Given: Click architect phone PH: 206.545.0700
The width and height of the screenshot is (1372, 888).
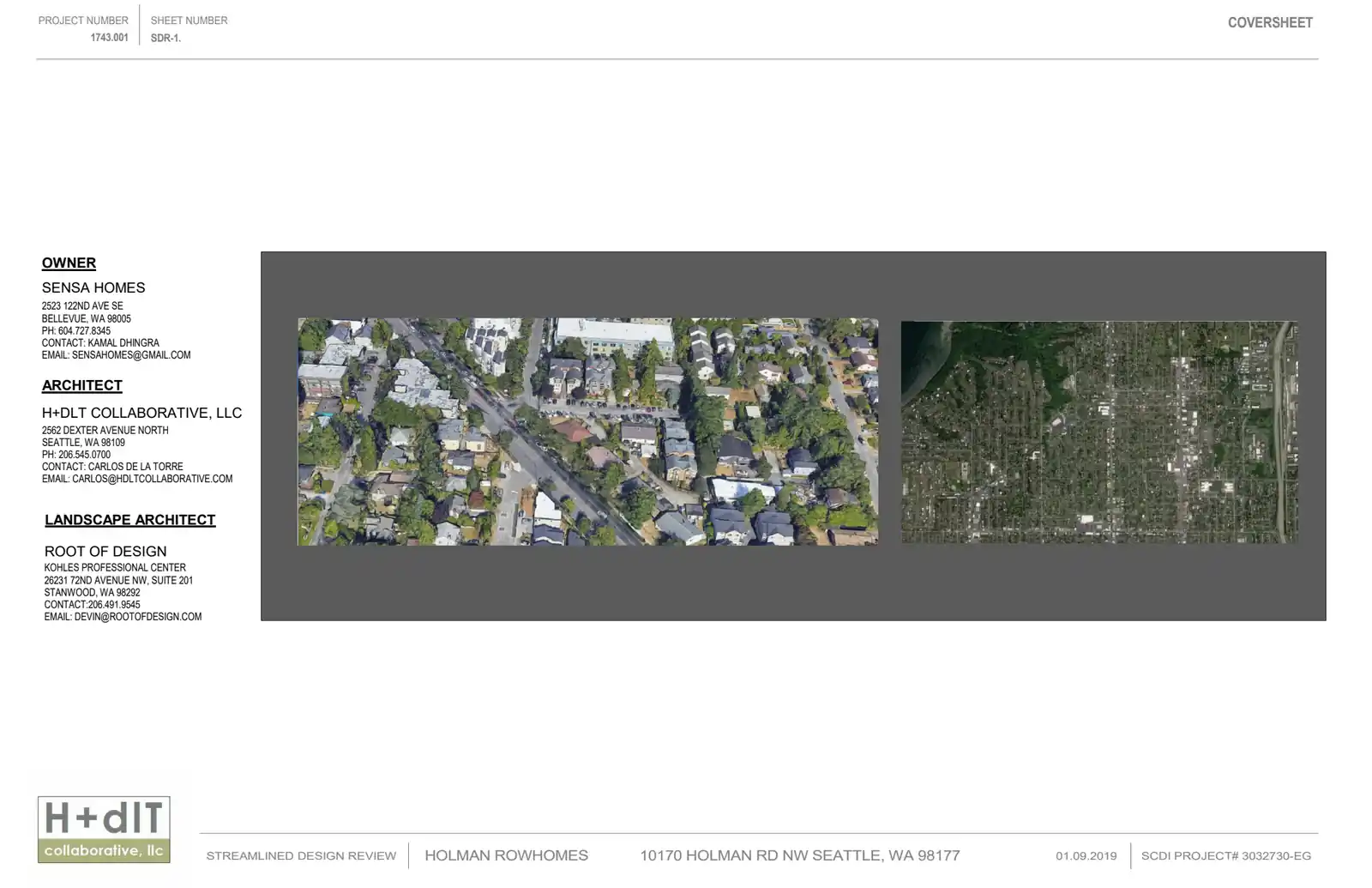Looking at the screenshot, I should [76, 456].
